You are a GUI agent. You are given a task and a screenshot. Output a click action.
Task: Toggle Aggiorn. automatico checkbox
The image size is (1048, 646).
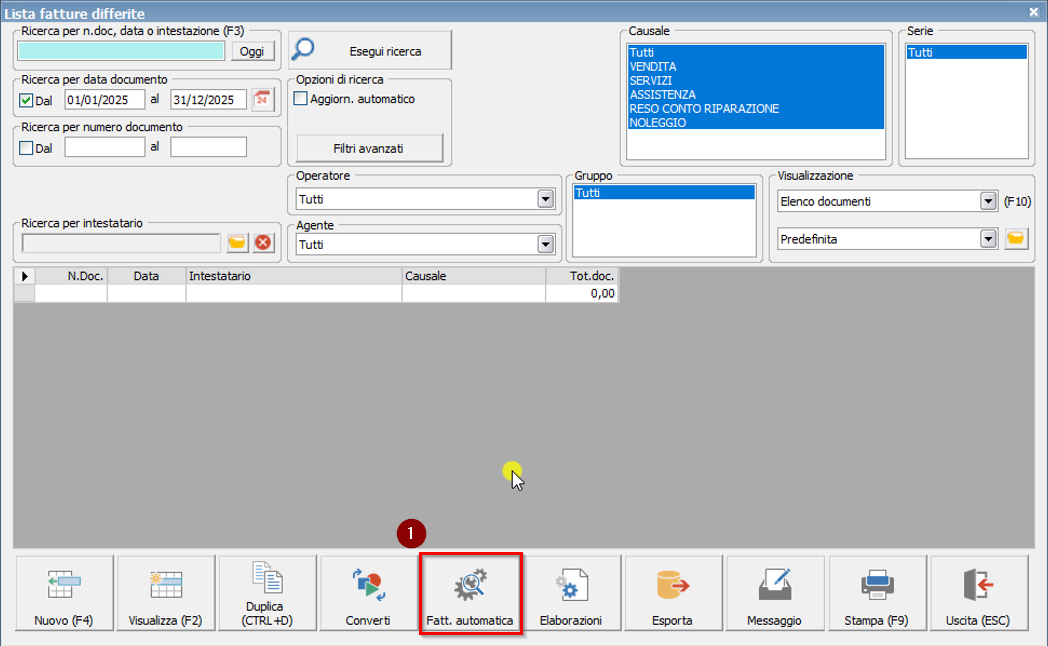pyautogui.click(x=301, y=99)
